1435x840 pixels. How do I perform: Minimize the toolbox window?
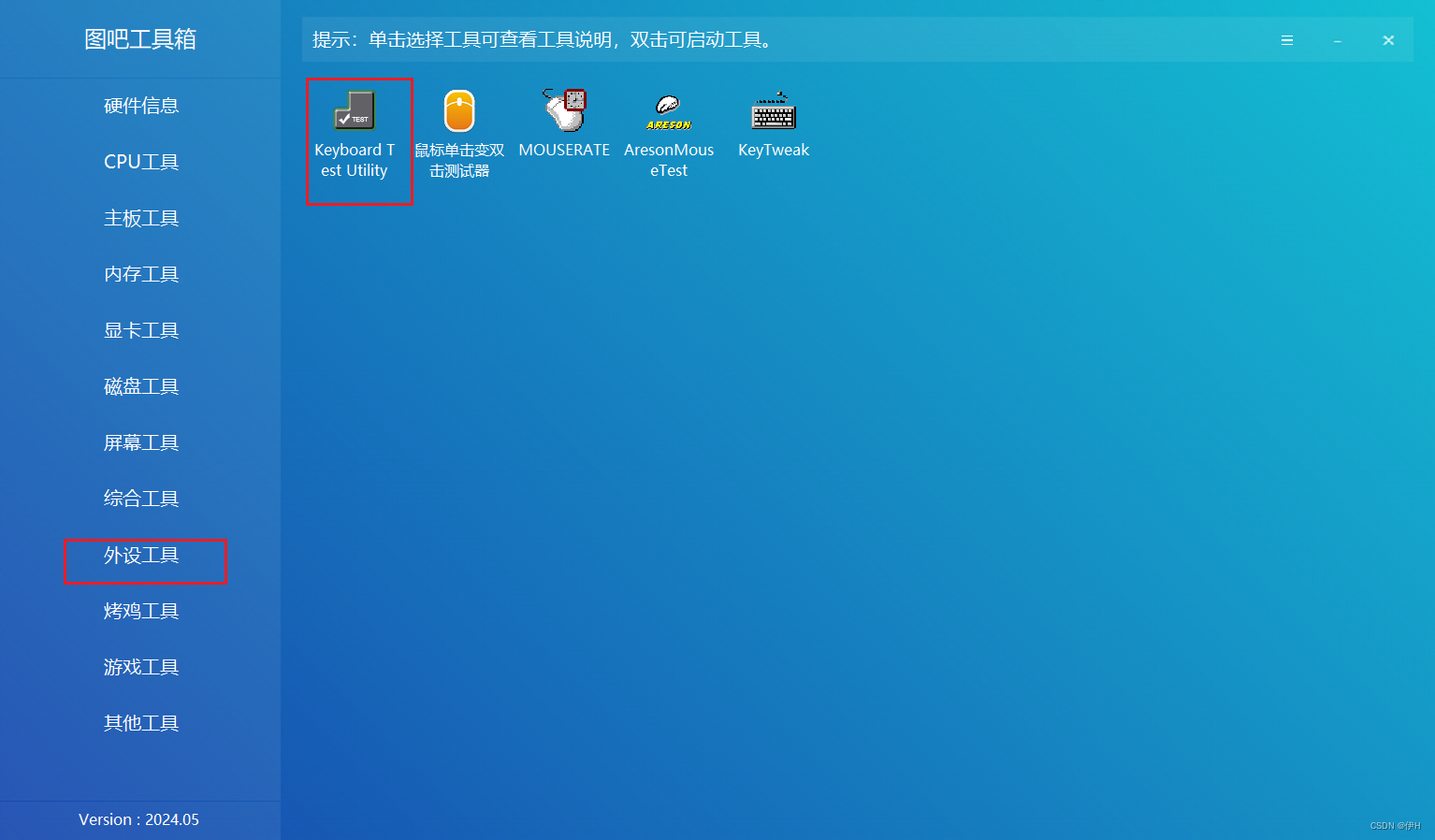1338,40
